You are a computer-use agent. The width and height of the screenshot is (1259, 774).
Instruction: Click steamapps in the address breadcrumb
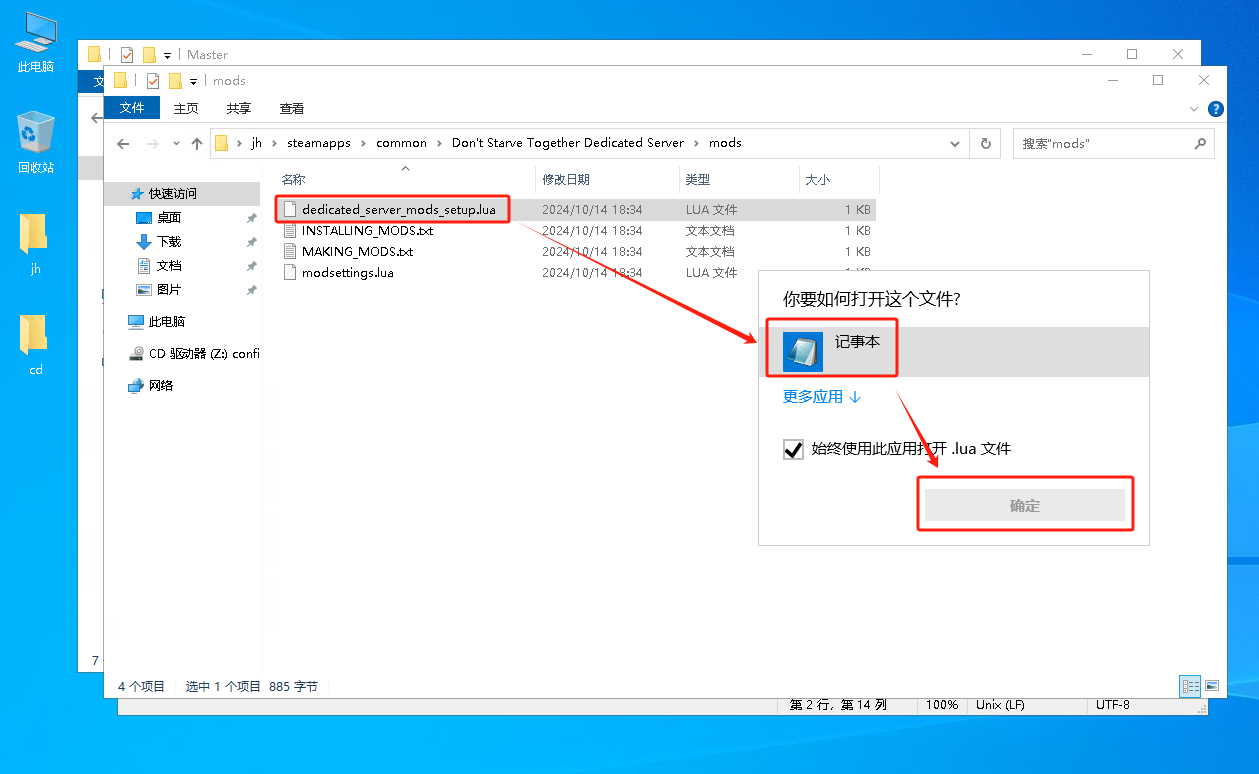(x=319, y=143)
